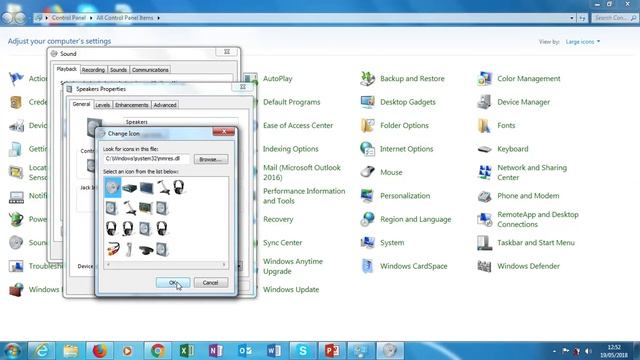Switch to the Recording tab in Sound

point(93,70)
